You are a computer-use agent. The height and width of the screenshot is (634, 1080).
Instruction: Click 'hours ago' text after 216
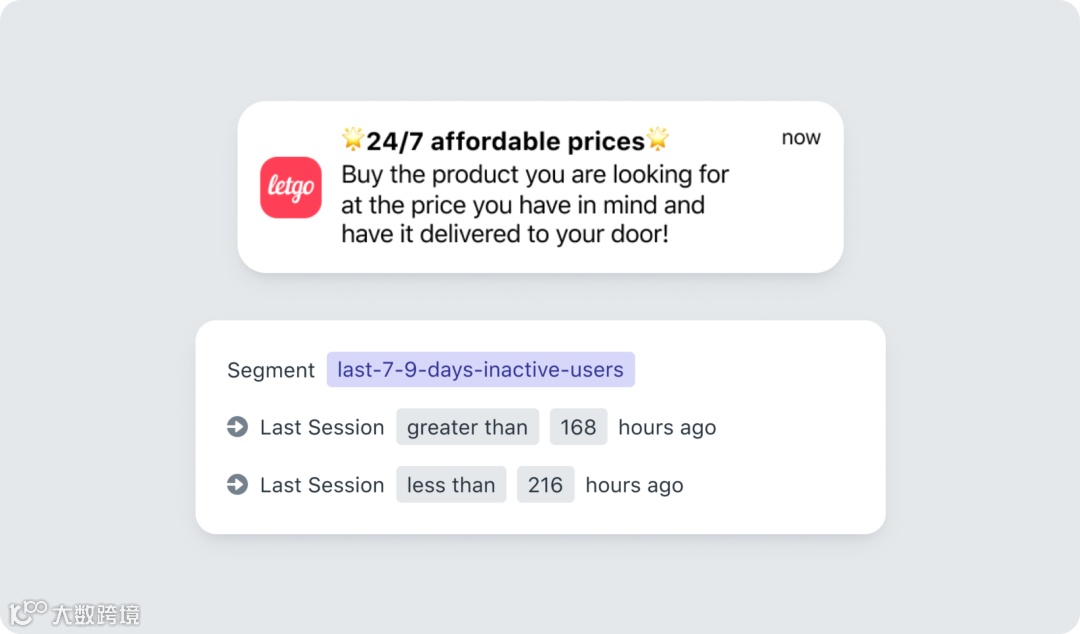[x=634, y=485]
